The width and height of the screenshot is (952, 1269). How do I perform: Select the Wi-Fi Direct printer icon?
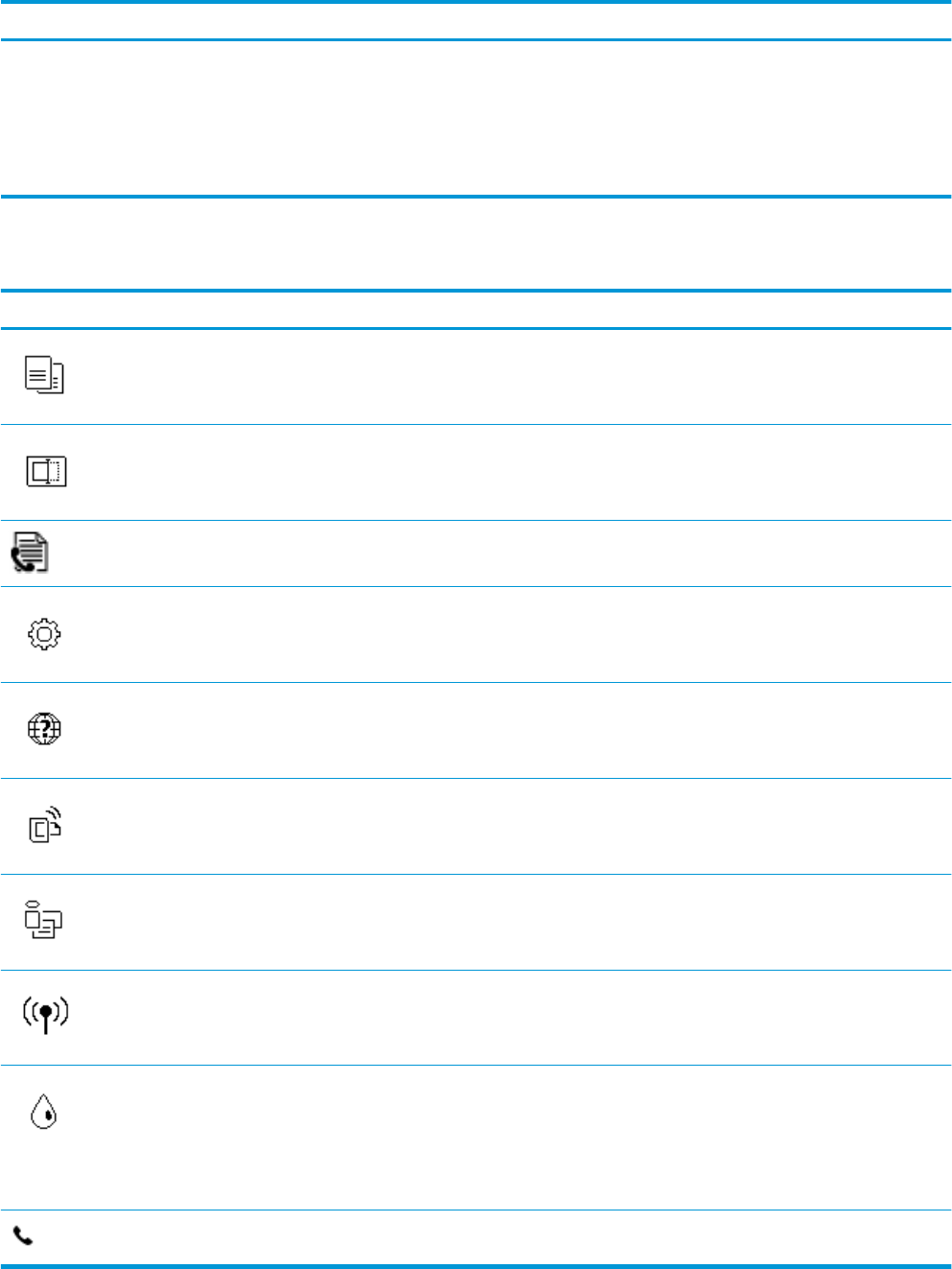(43, 920)
